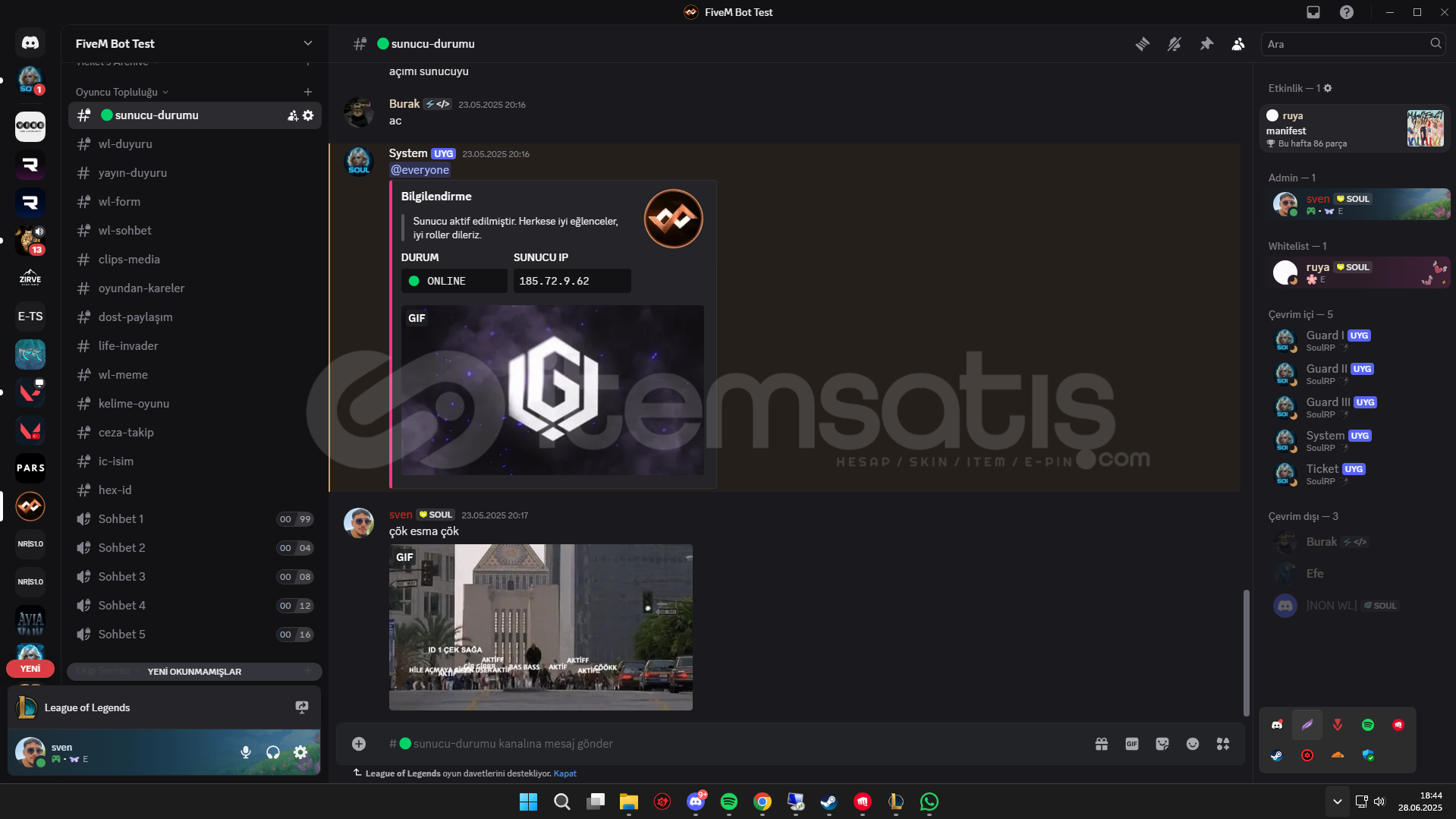Expand FiveM Bot Test server menu
The image size is (1456, 819).
click(307, 43)
